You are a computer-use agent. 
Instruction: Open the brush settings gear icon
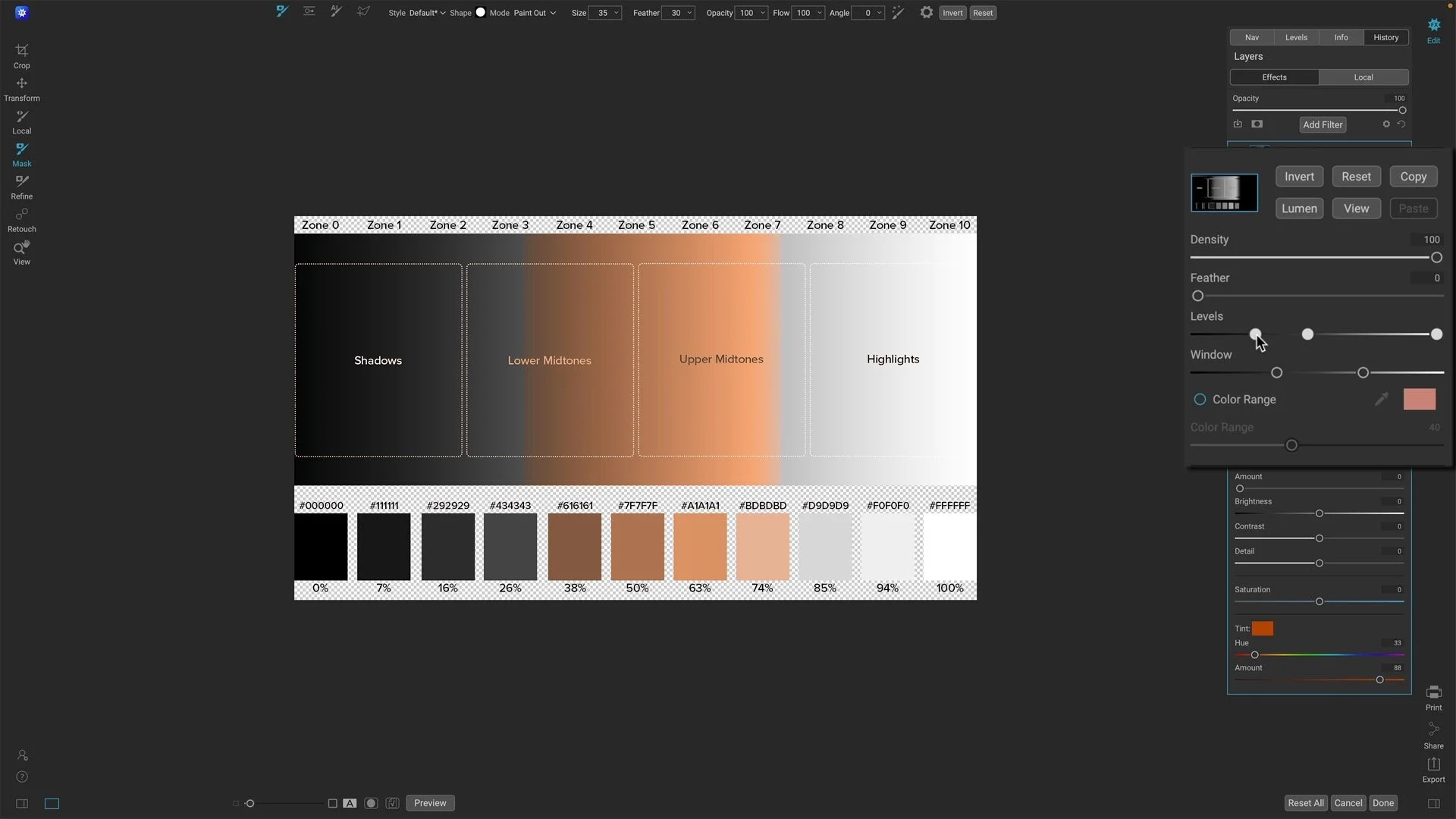[x=927, y=13]
